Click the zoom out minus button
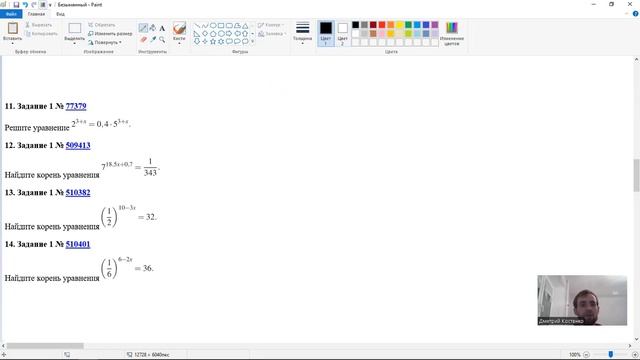 [x=586, y=355]
